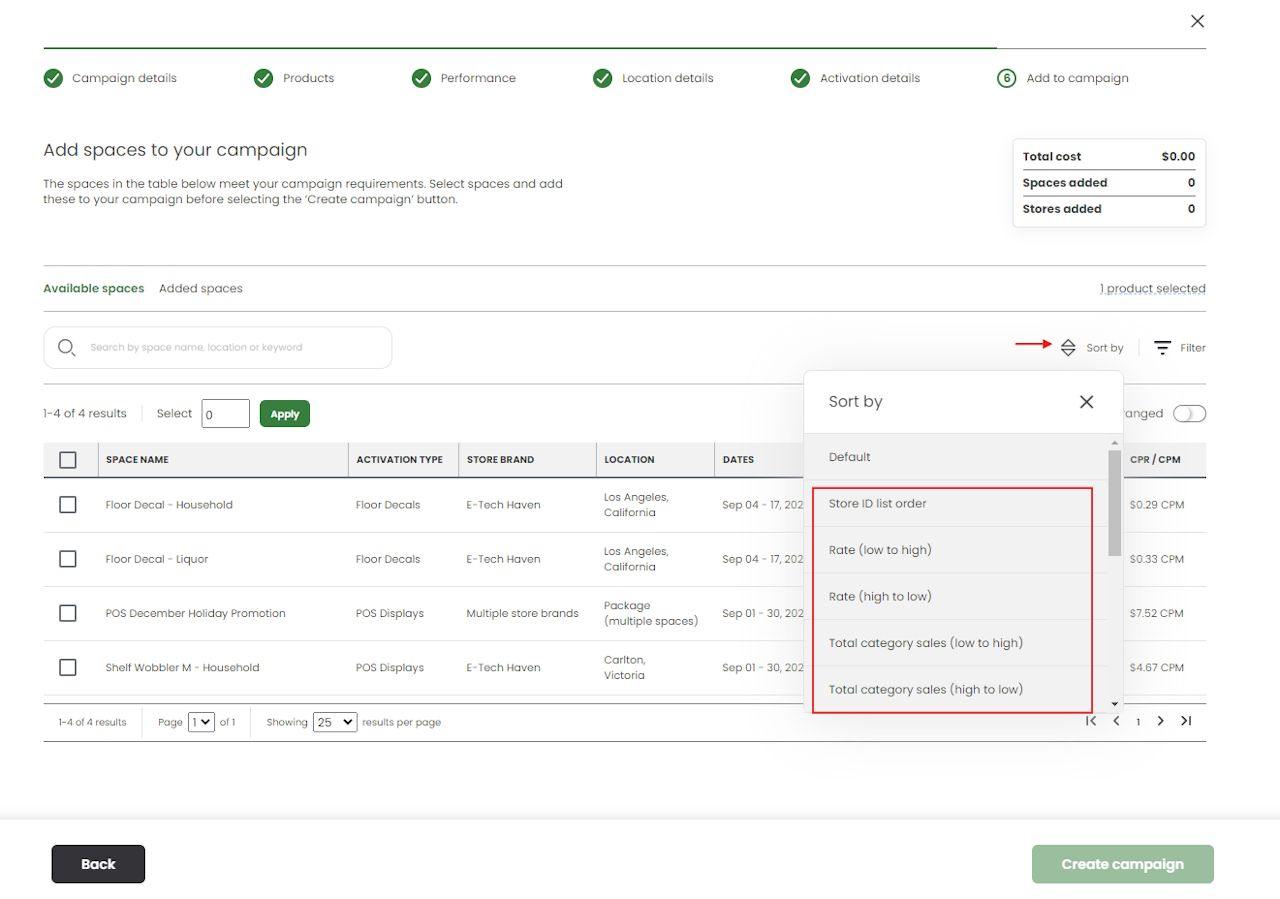Go to the previous page arrow
Viewport: 1280px width, 899px height.
click(x=1116, y=721)
